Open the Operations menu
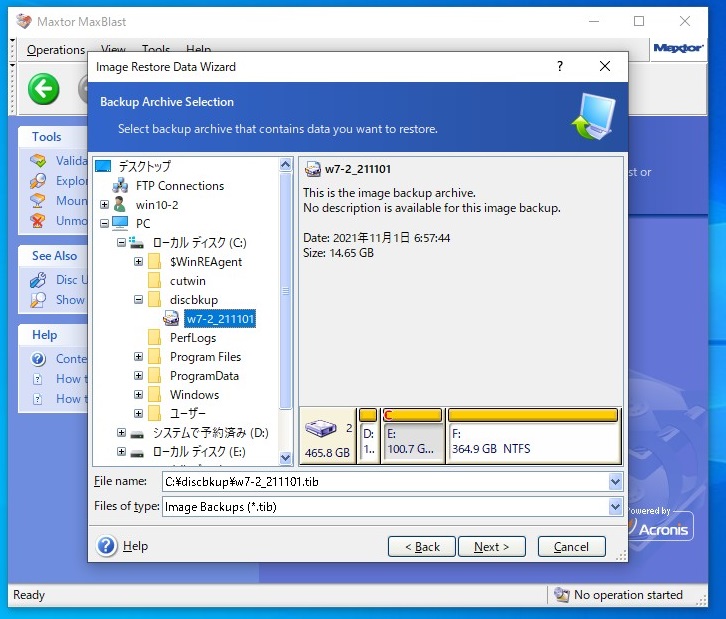726x619 pixels. [56, 50]
